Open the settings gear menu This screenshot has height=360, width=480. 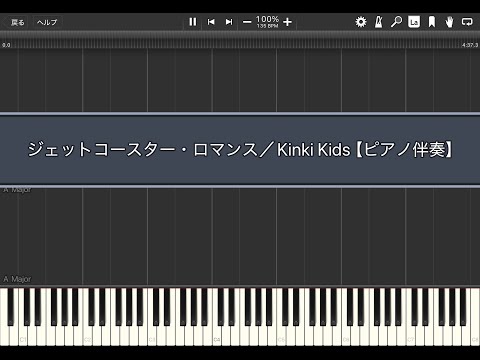[x=361, y=22]
